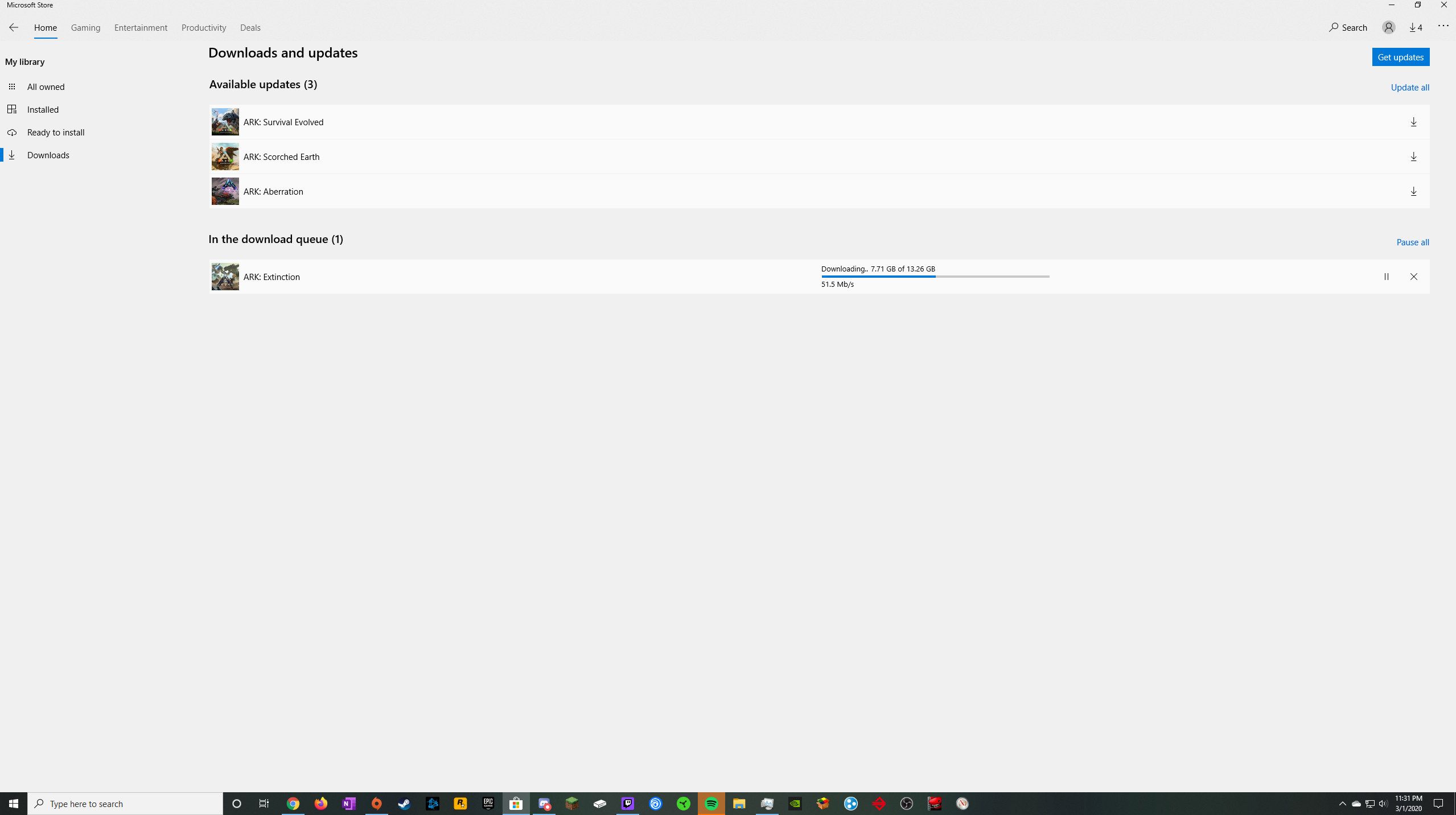The height and width of the screenshot is (815, 1456).
Task: Click the Microsoft Store taskbar icon
Action: click(516, 804)
